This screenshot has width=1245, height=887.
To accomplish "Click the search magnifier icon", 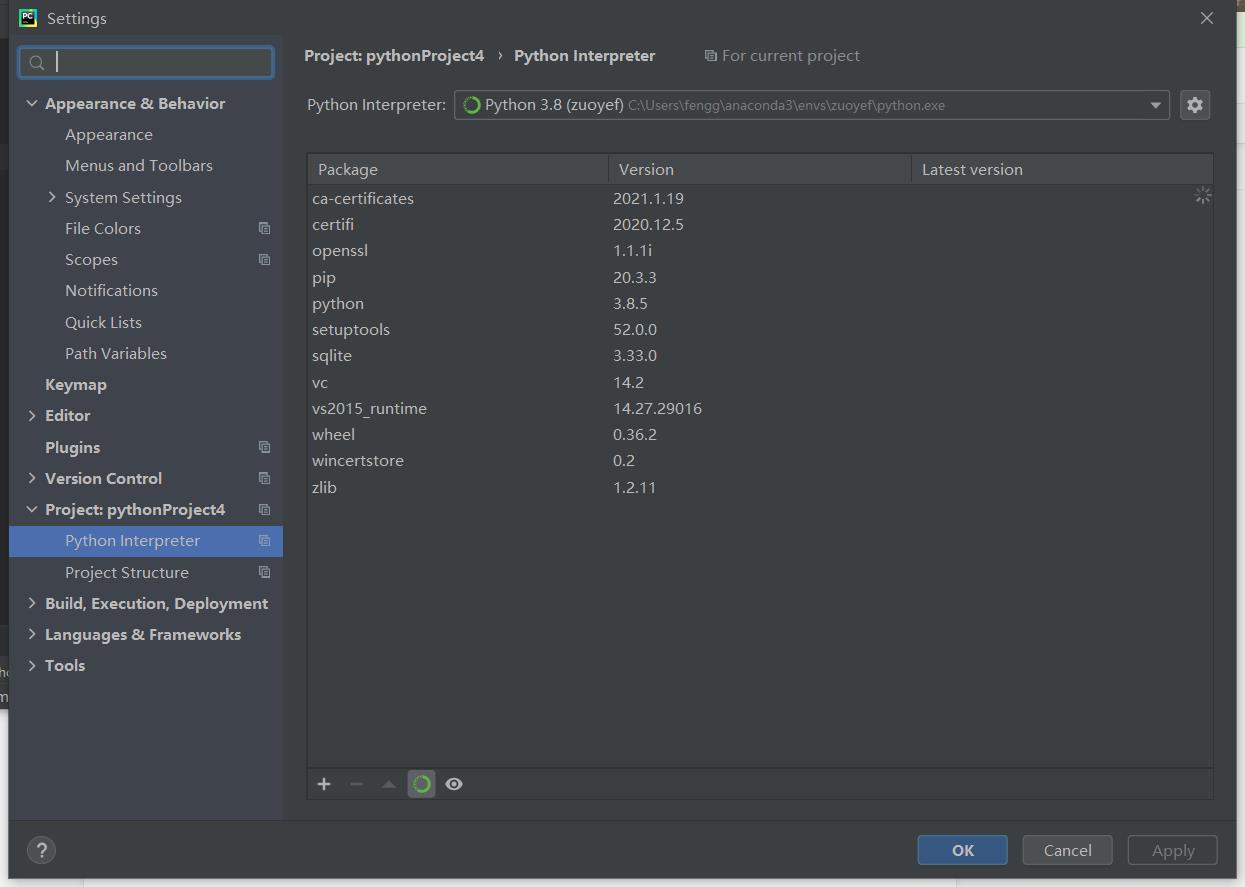I will 37,63.
